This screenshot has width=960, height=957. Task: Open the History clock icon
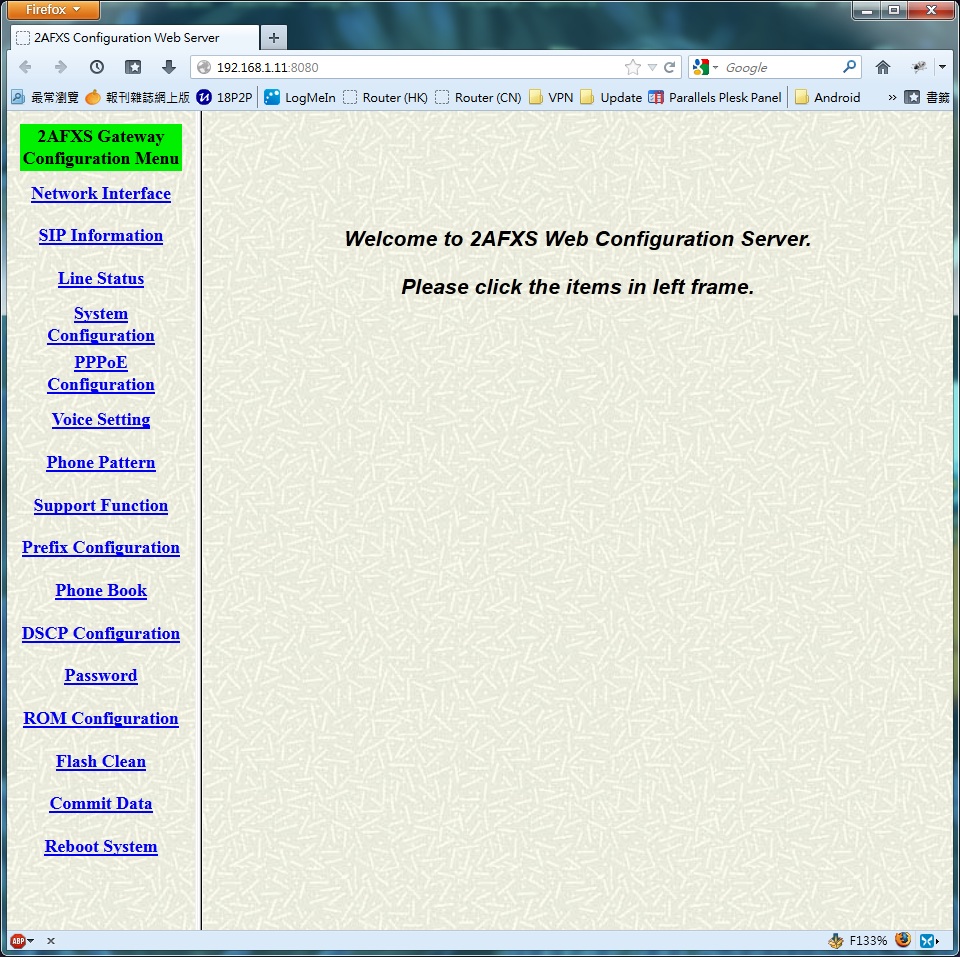click(x=97, y=67)
